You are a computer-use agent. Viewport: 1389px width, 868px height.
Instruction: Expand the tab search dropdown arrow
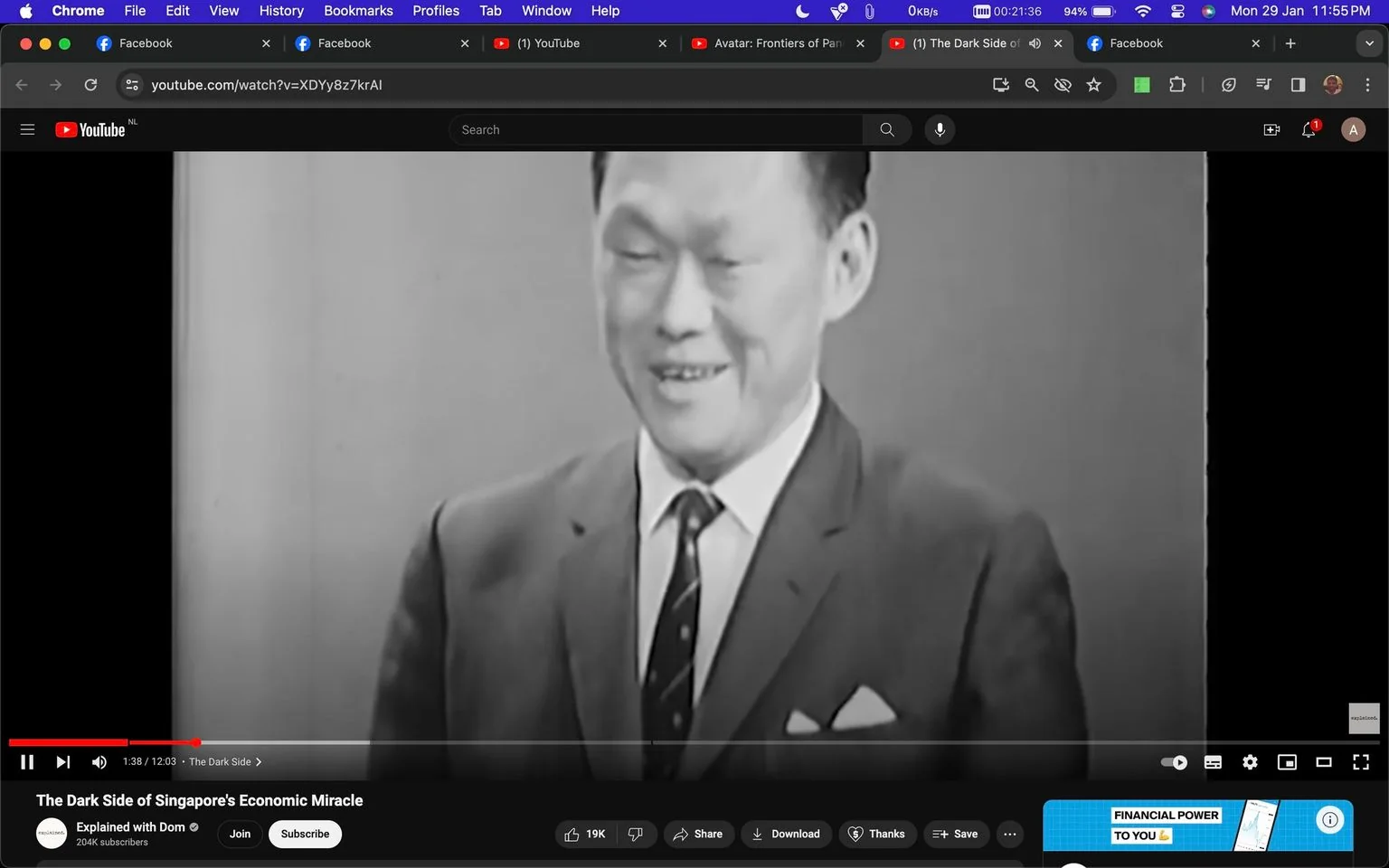1369,42
